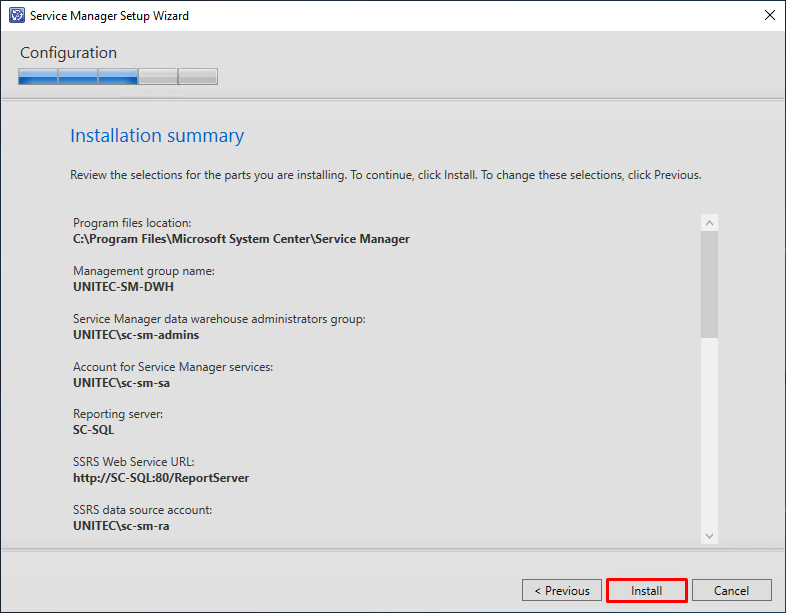Click the UNITEC\sc-sm-admins group value
The image size is (786, 613).
pyautogui.click(x=136, y=335)
